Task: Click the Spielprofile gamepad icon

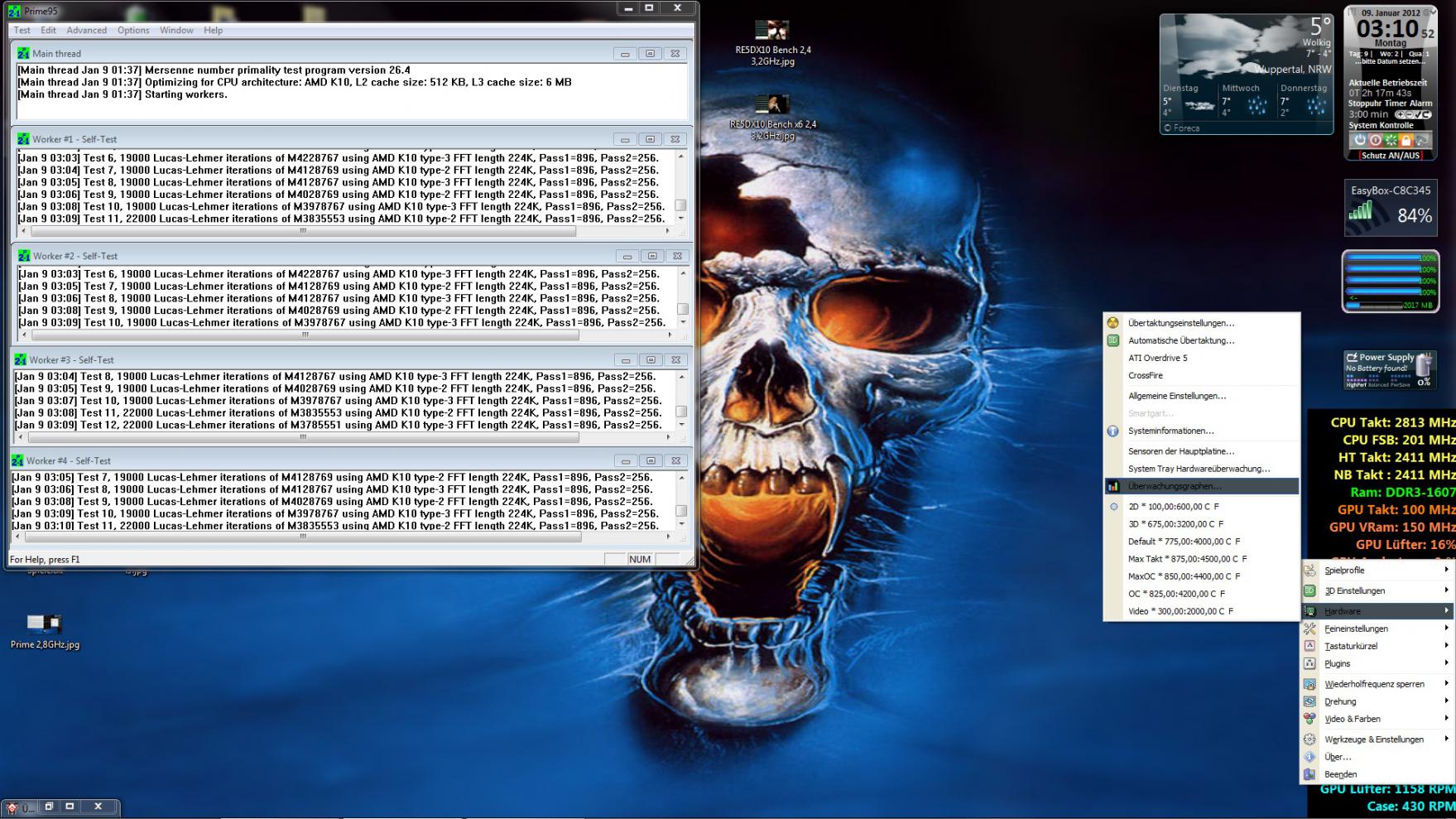Action: pyautogui.click(x=1309, y=571)
